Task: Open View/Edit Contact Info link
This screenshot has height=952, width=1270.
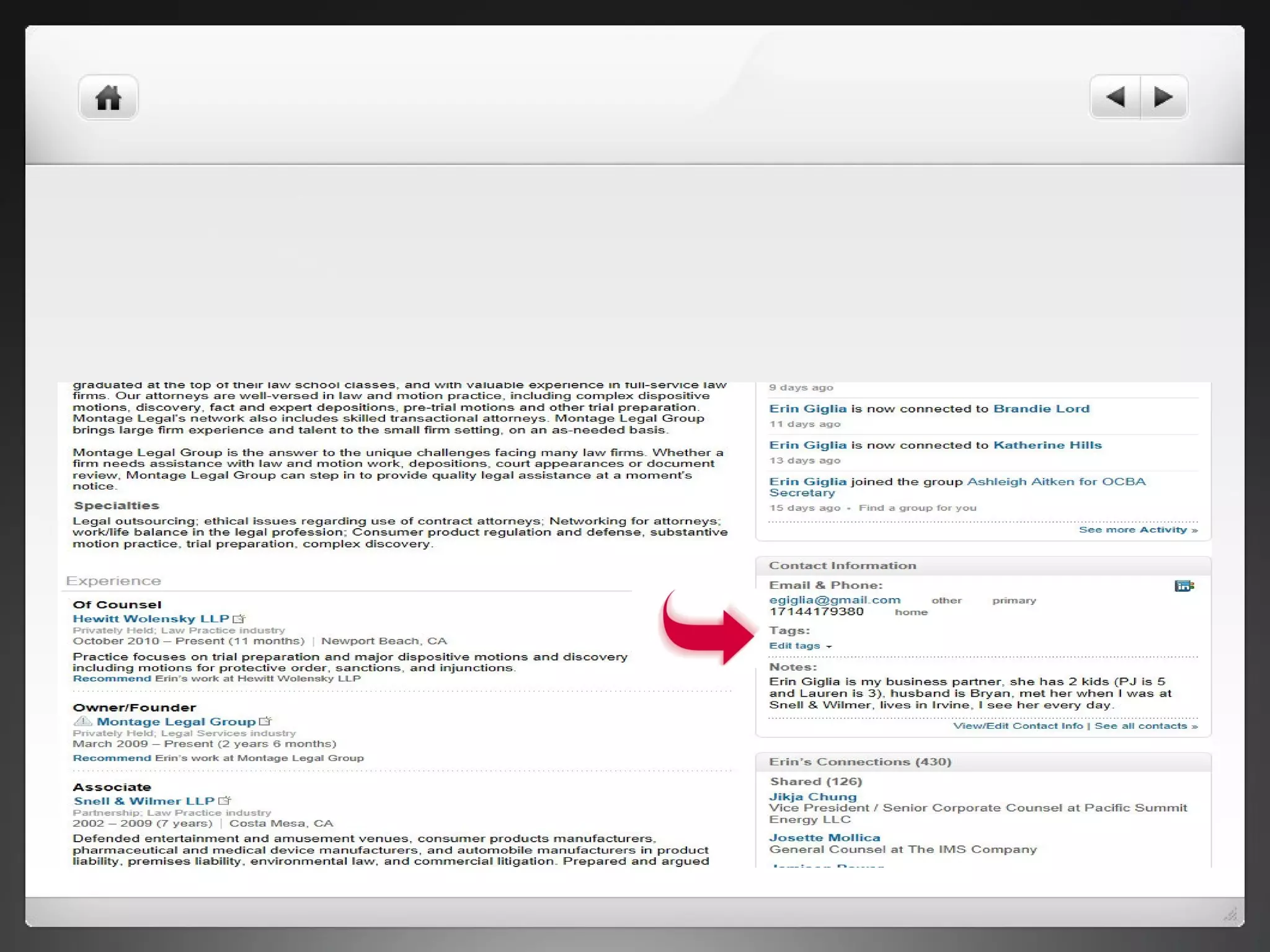Action: point(1018,726)
